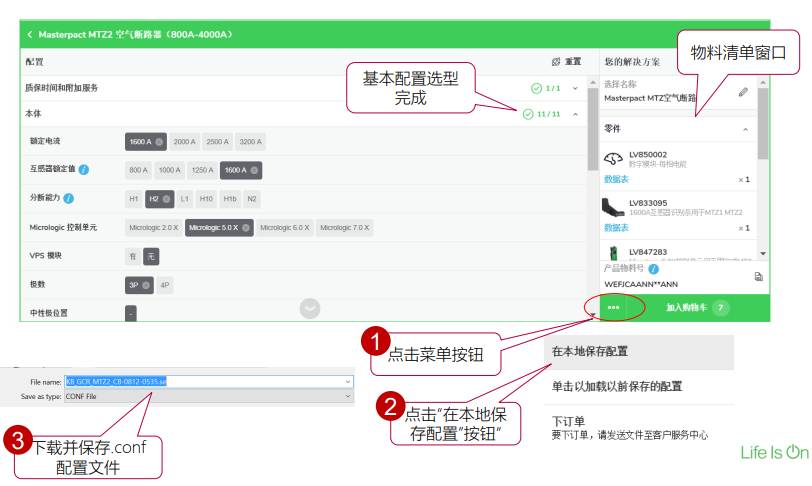Collapse the 本体 section
This screenshot has width=812, height=486.
click(575, 114)
